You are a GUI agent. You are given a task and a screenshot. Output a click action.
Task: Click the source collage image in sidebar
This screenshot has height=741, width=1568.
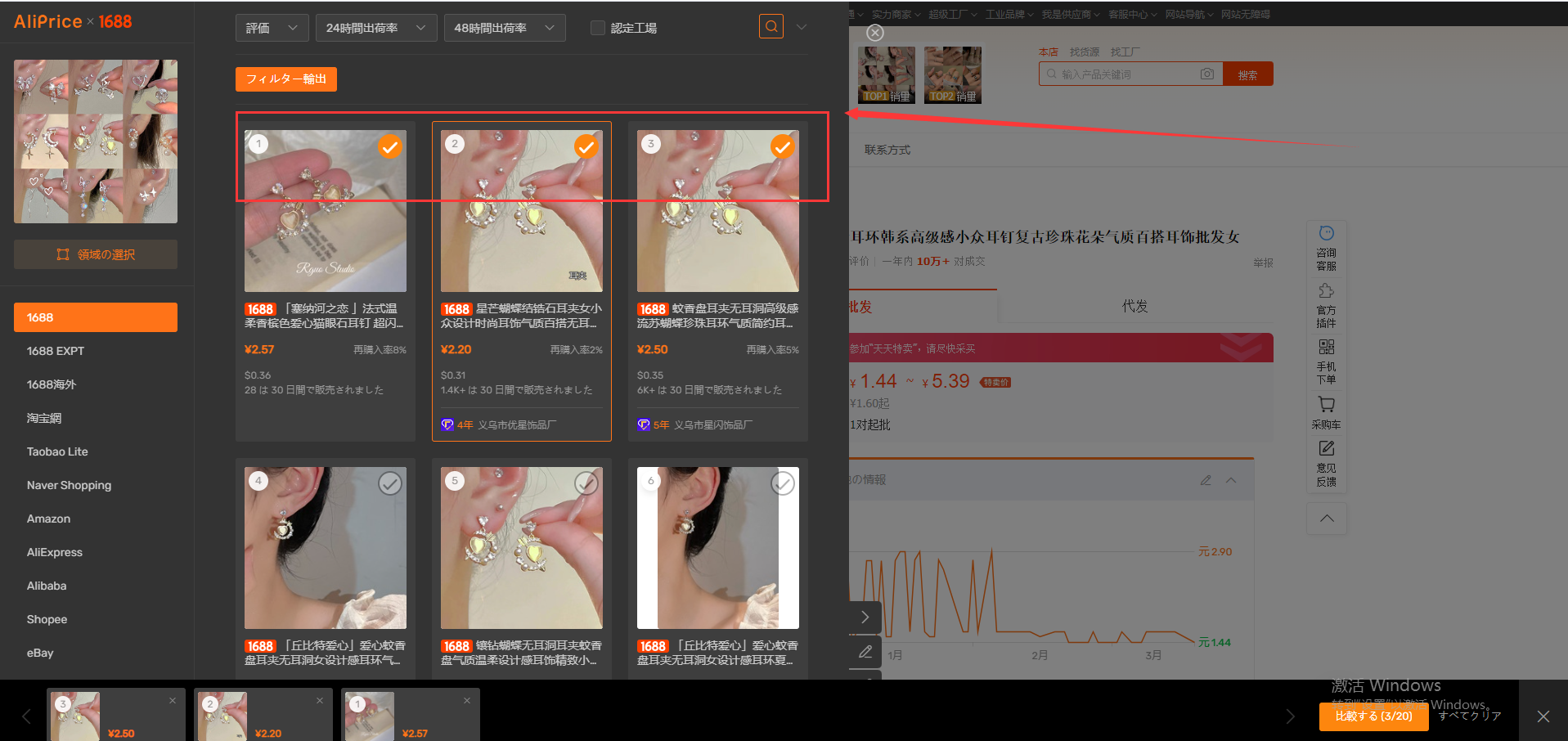96,141
